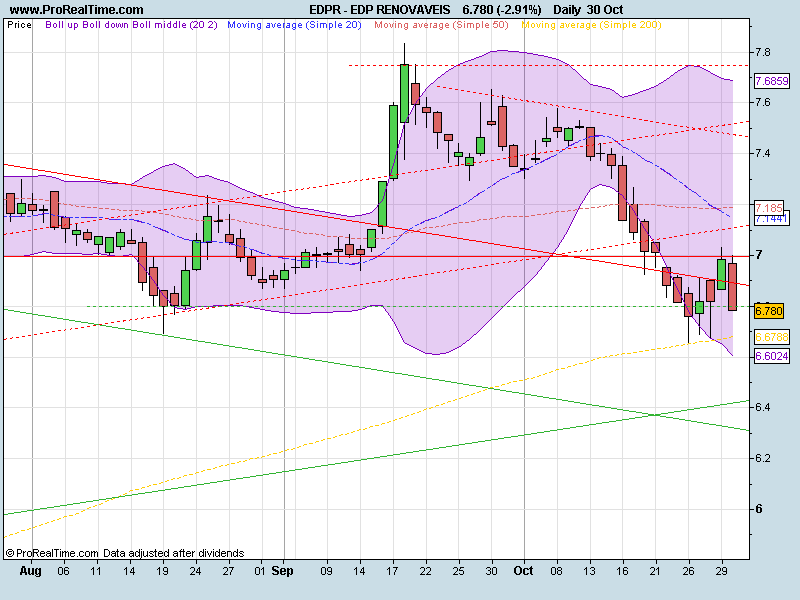Select the Moving average (Simple 200) legend entry
800x600 pixels.
(x=591, y=24)
